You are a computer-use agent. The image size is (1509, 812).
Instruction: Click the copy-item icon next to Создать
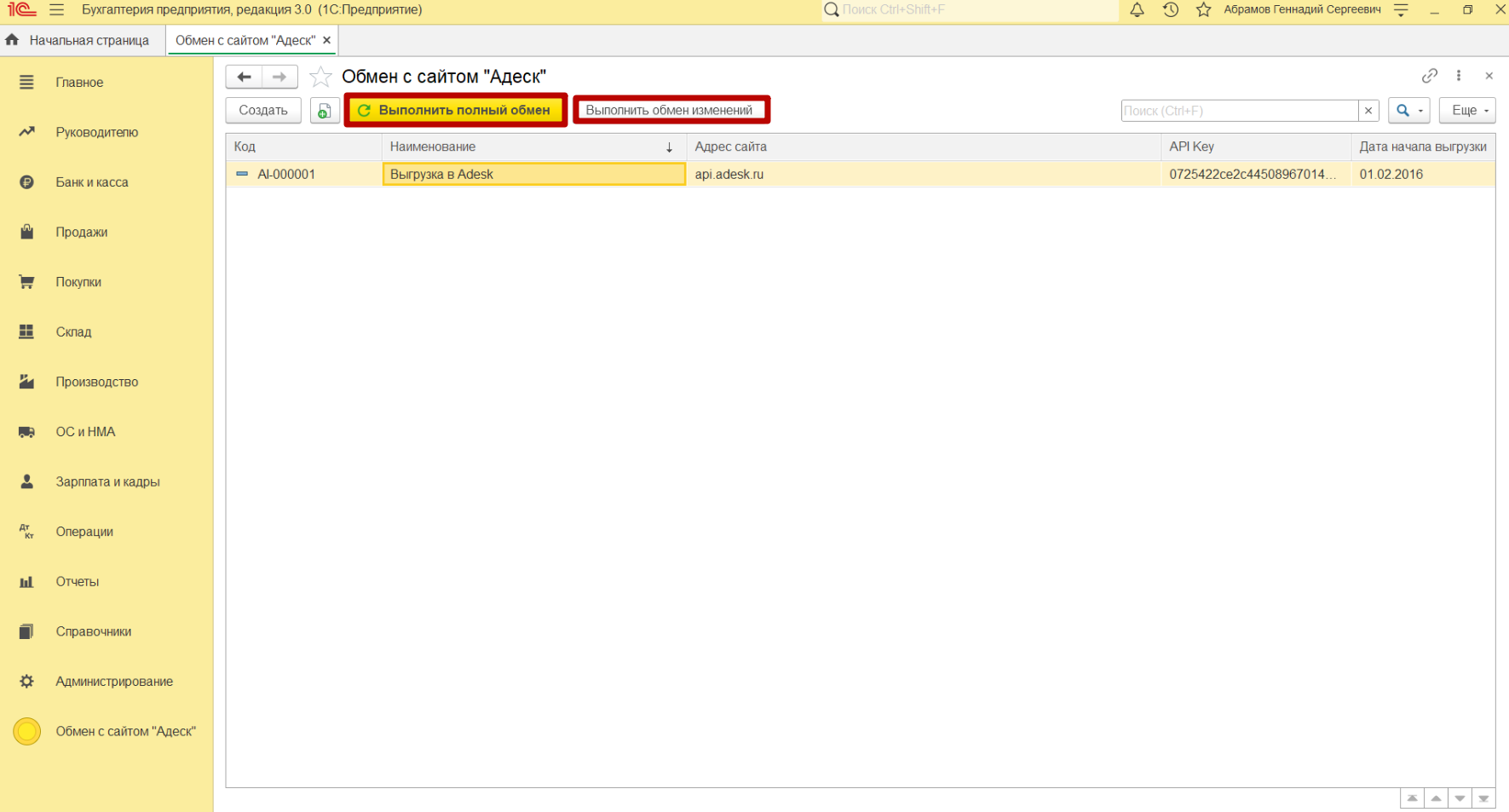tap(325, 111)
